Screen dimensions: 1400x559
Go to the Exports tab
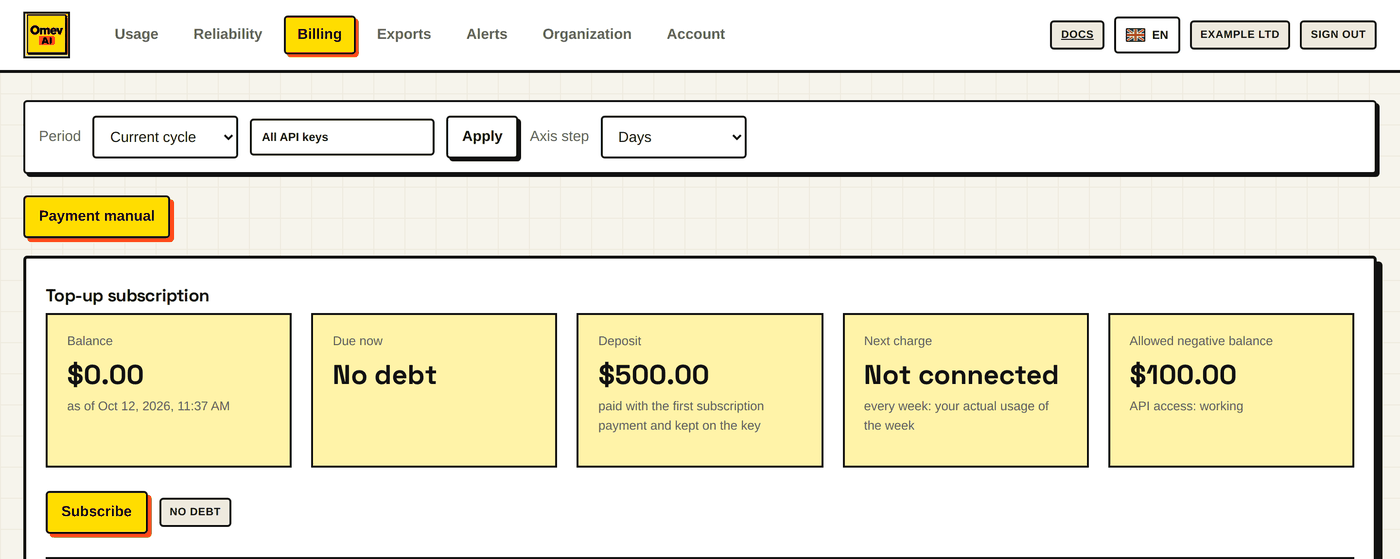tap(404, 34)
